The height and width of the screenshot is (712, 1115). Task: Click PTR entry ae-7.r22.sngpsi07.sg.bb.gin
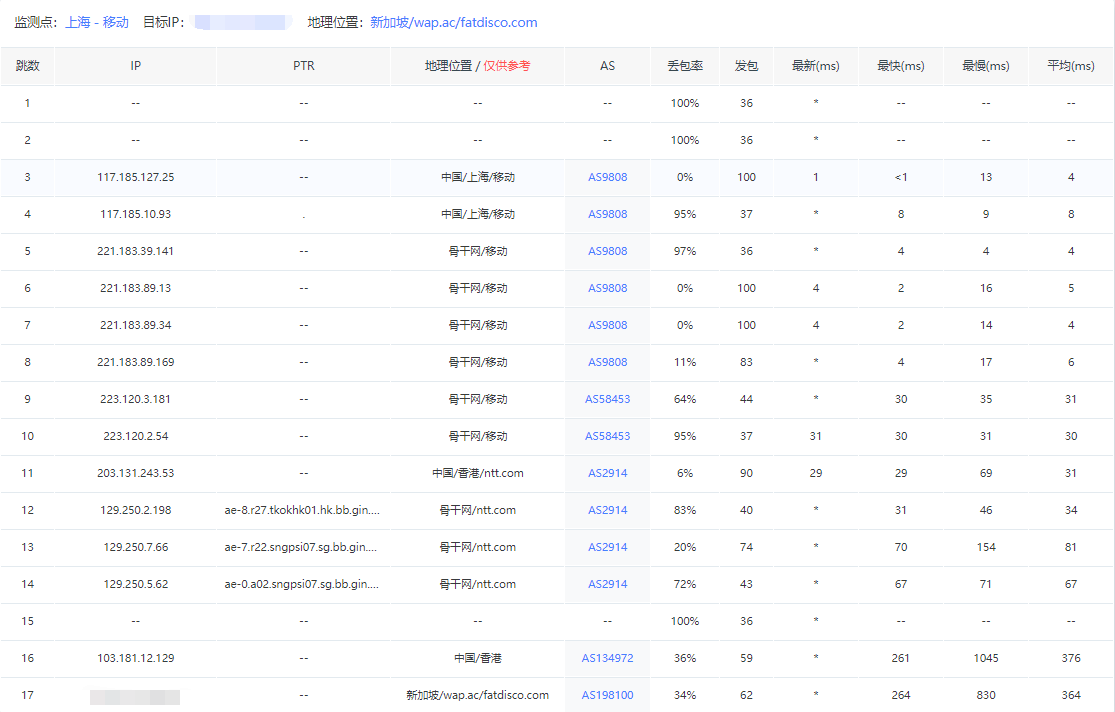301,547
